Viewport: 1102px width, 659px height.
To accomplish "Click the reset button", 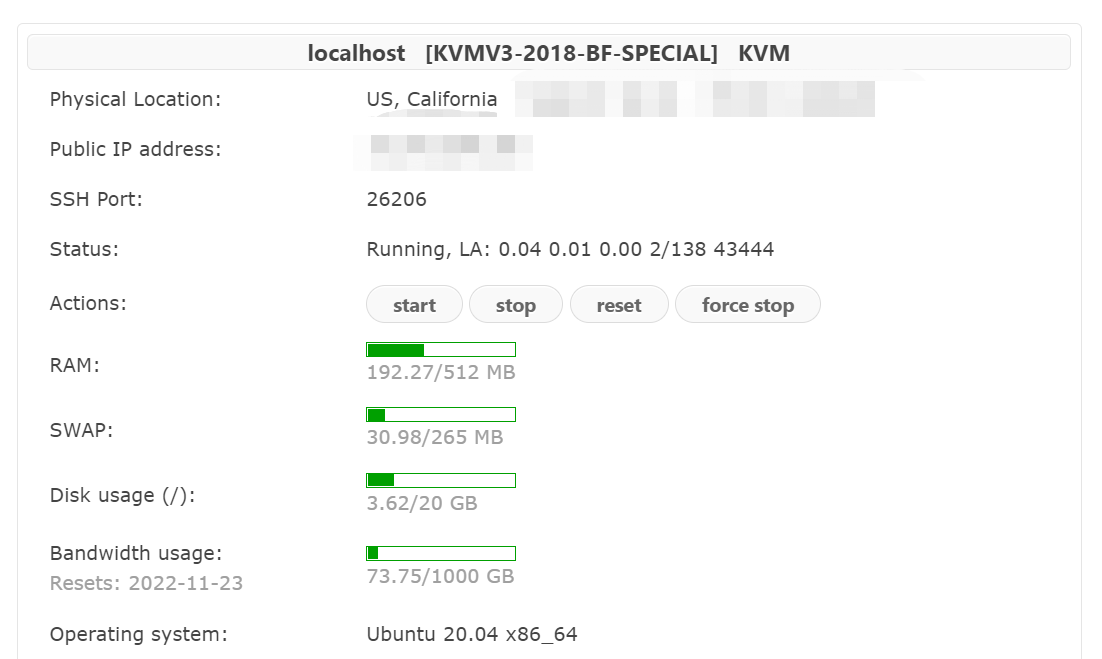I will coord(618,305).
